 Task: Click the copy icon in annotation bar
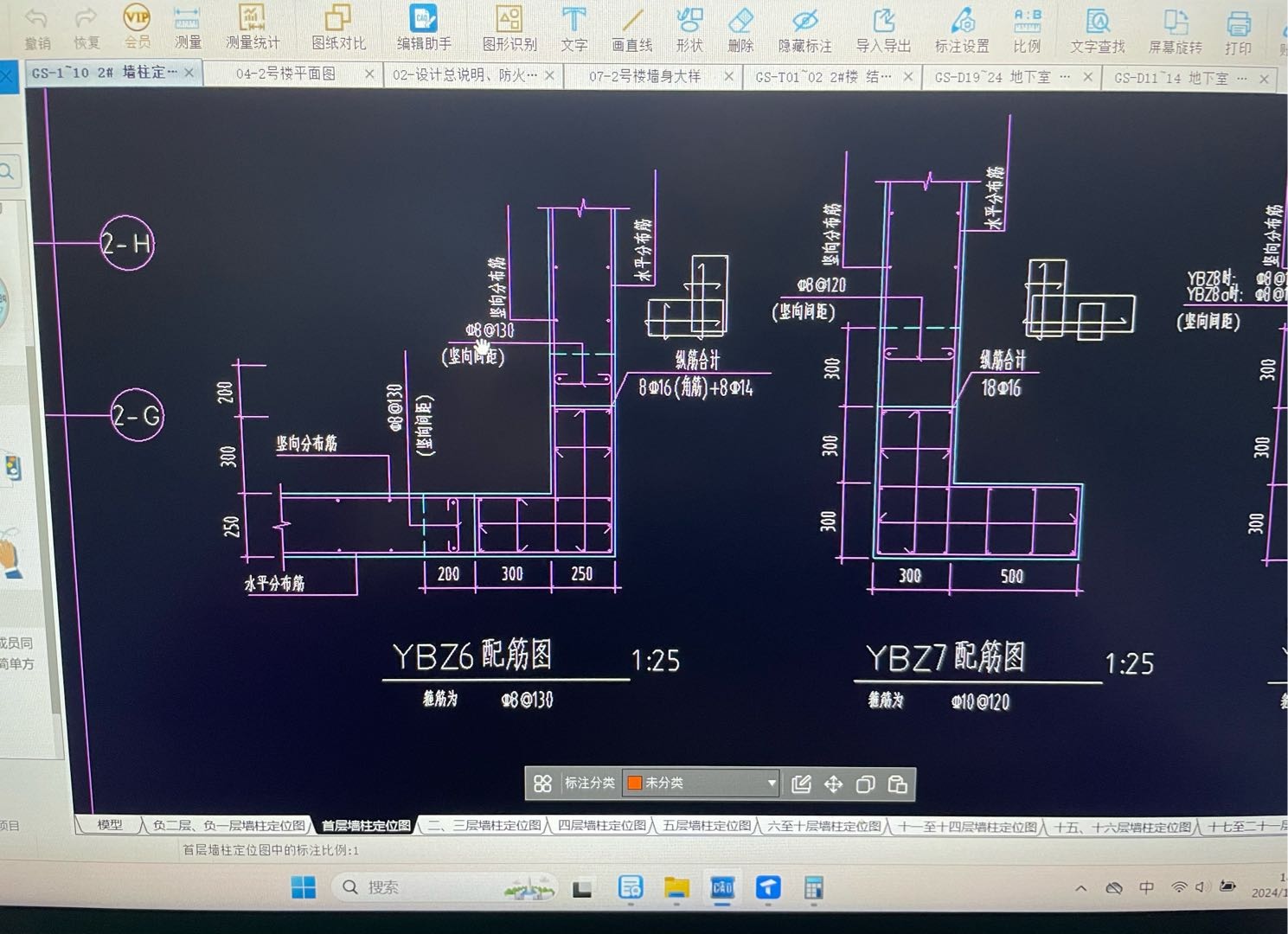[x=865, y=784]
